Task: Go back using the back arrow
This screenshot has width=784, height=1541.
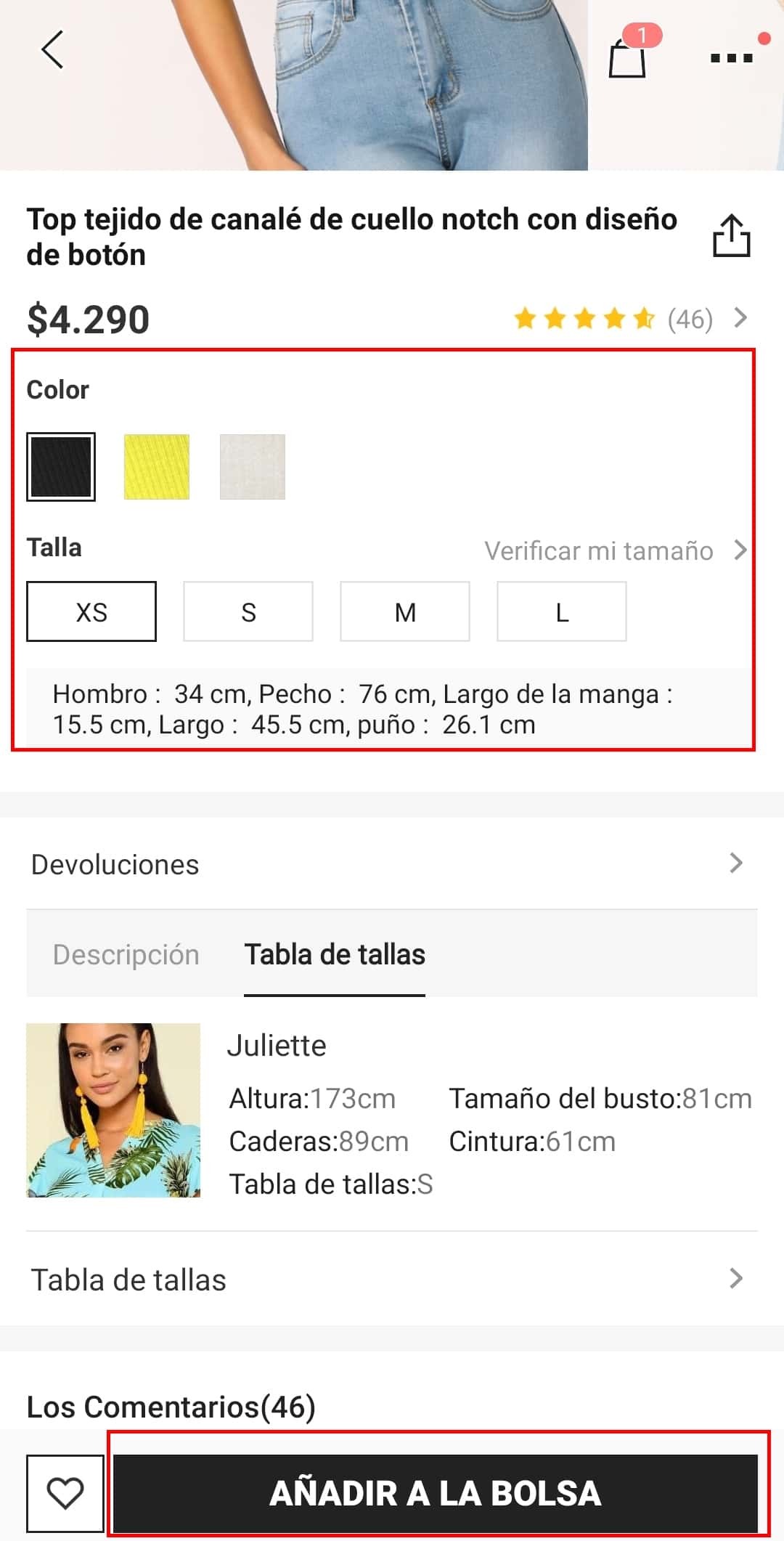Action: 52,50
